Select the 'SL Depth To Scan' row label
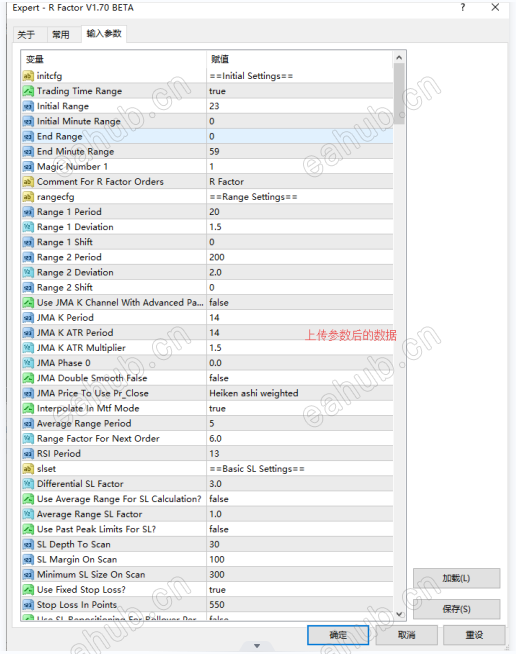This screenshot has width=516, height=654. tap(73, 544)
